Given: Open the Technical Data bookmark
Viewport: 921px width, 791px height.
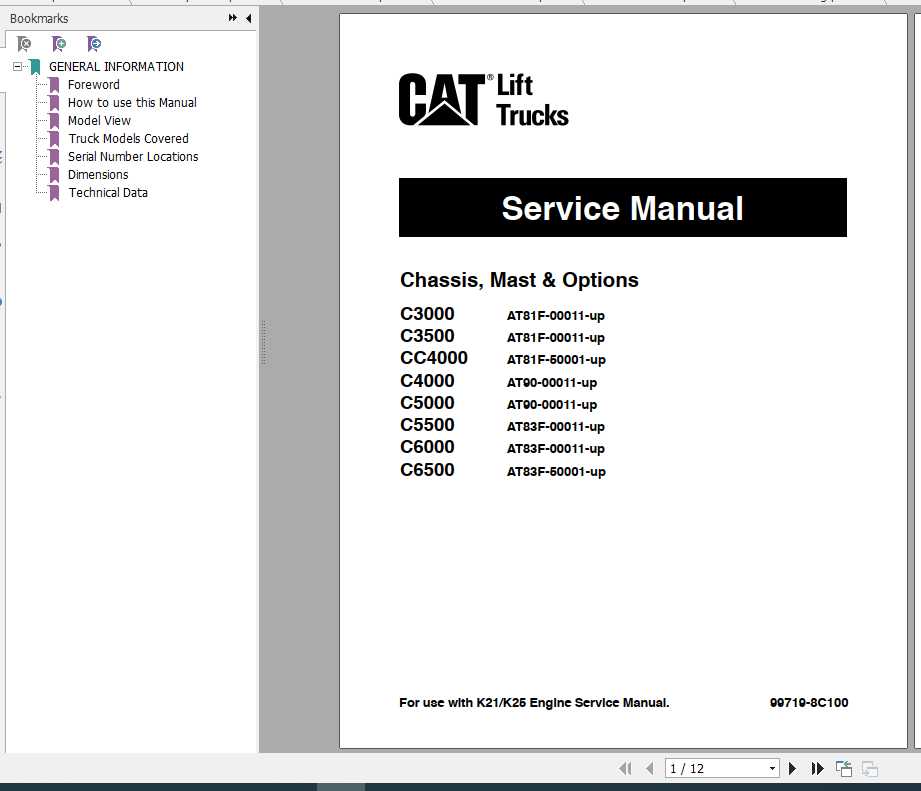Looking at the screenshot, I should [108, 193].
